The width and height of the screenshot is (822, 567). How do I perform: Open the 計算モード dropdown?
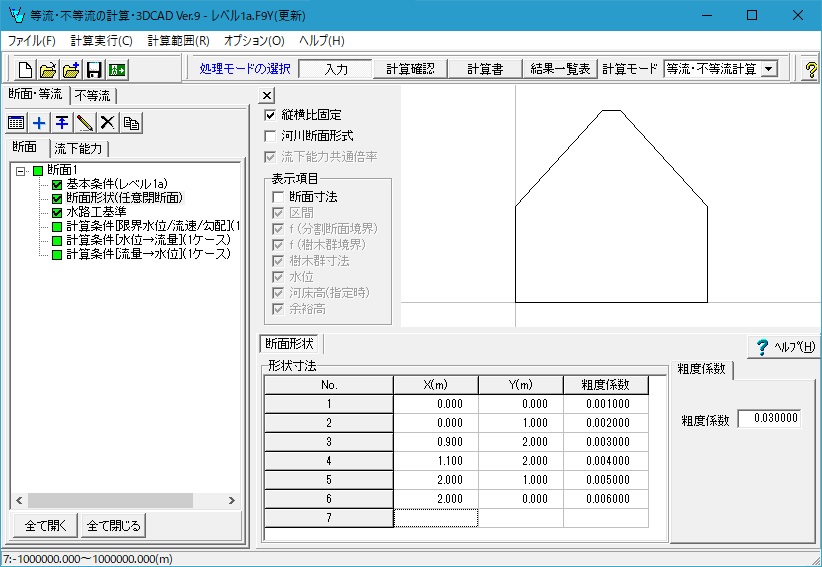769,69
